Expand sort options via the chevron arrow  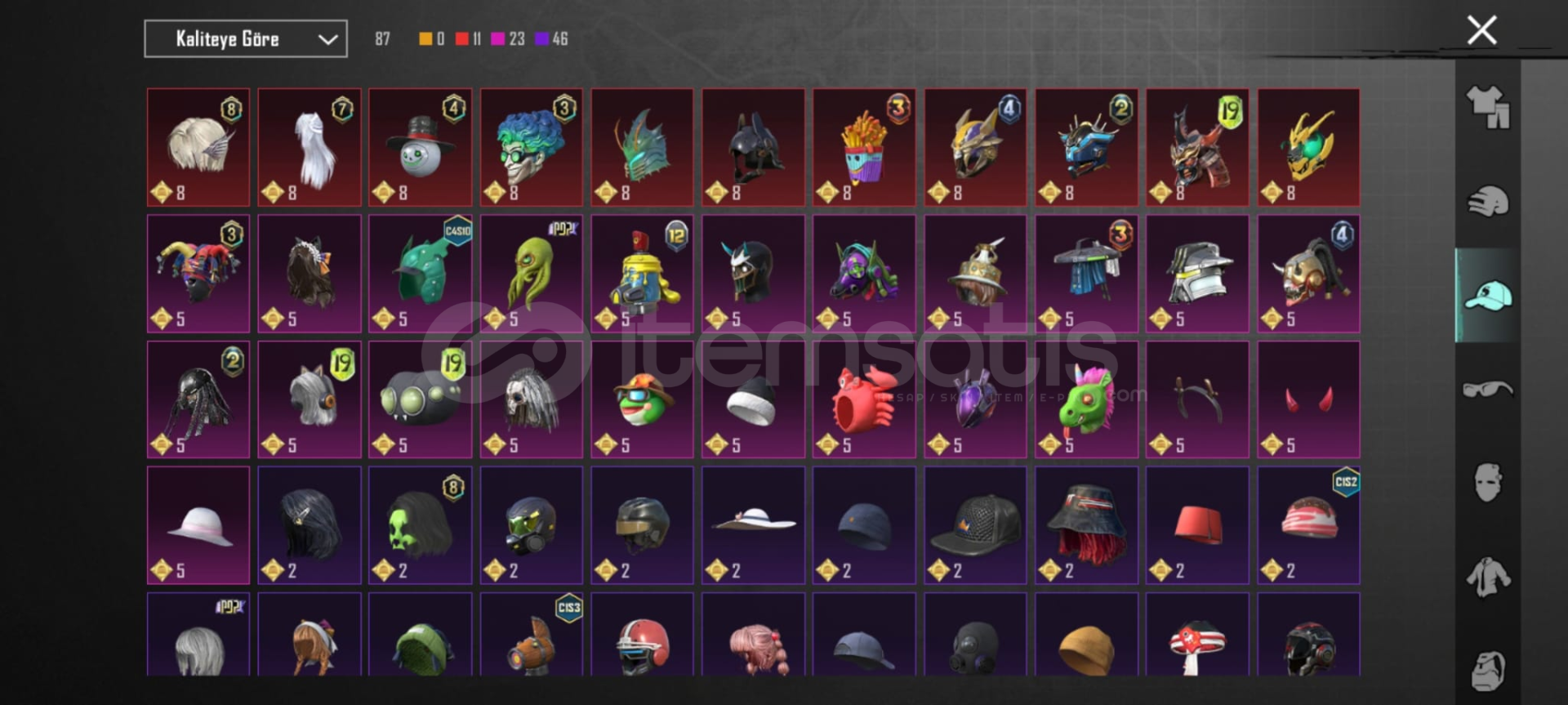click(x=327, y=39)
